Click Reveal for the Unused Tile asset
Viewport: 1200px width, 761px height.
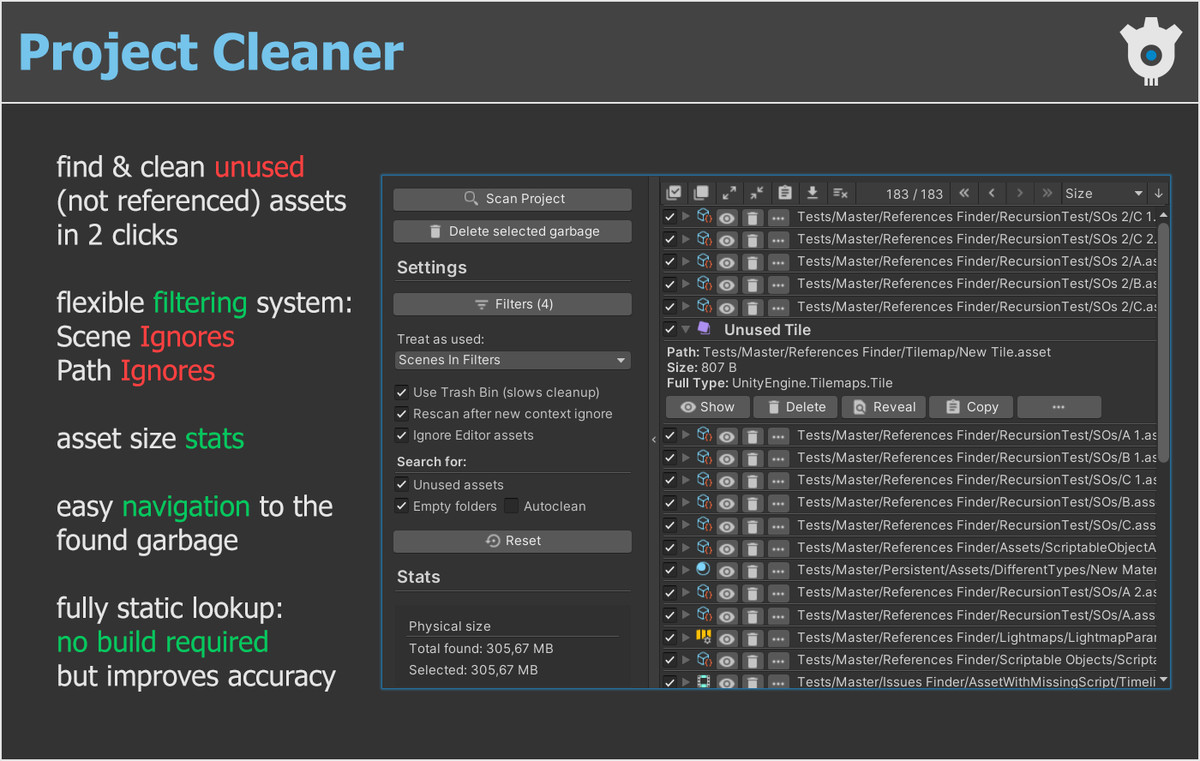point(883,406)
